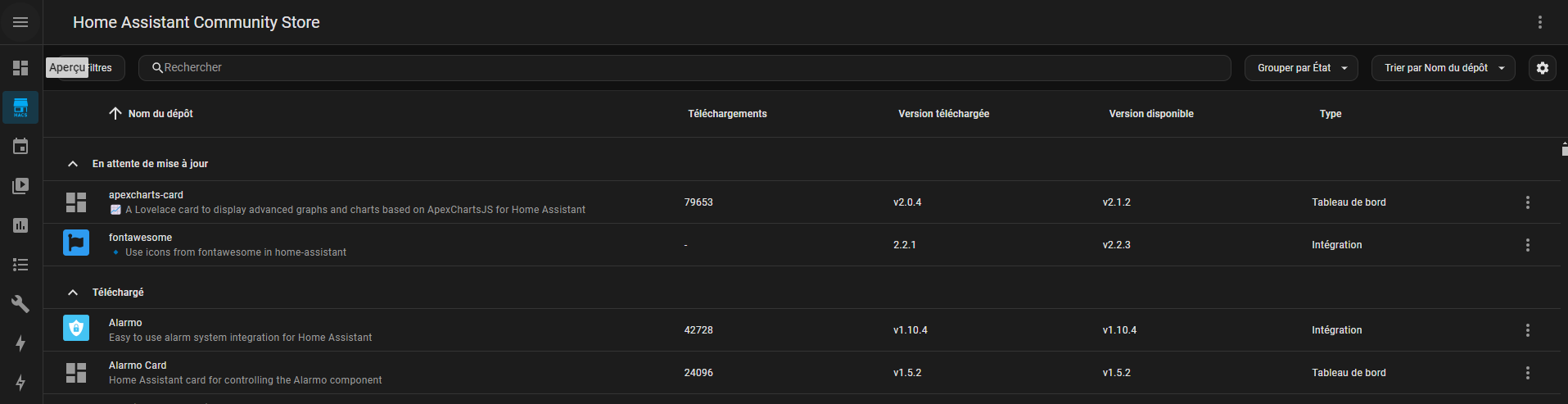Toggle sort arrow next to Nom du dépôt

(x=115, y=113)
